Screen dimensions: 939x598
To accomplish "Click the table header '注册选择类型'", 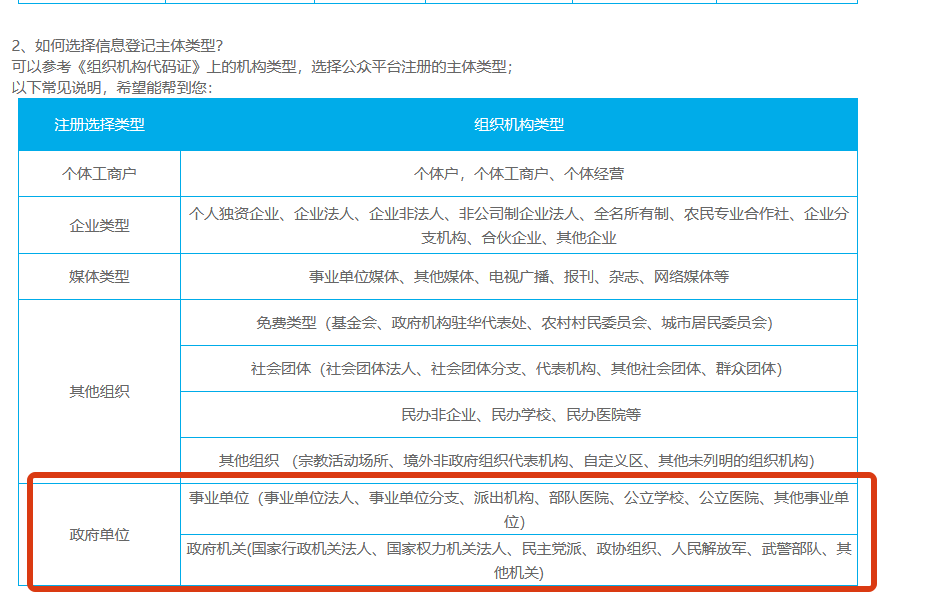I will [99, 125].
